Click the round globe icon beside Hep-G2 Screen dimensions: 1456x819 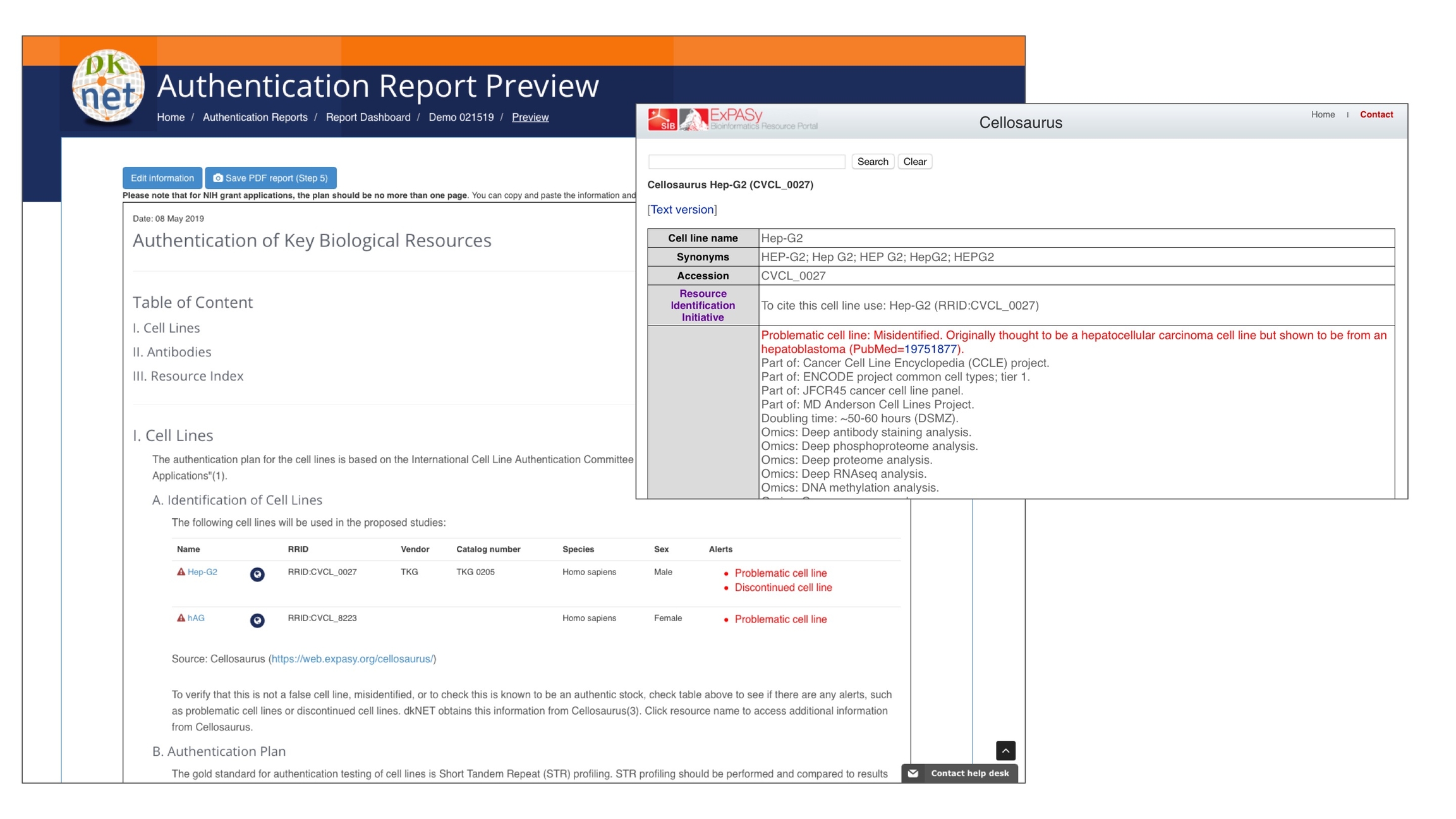[257, 574]
